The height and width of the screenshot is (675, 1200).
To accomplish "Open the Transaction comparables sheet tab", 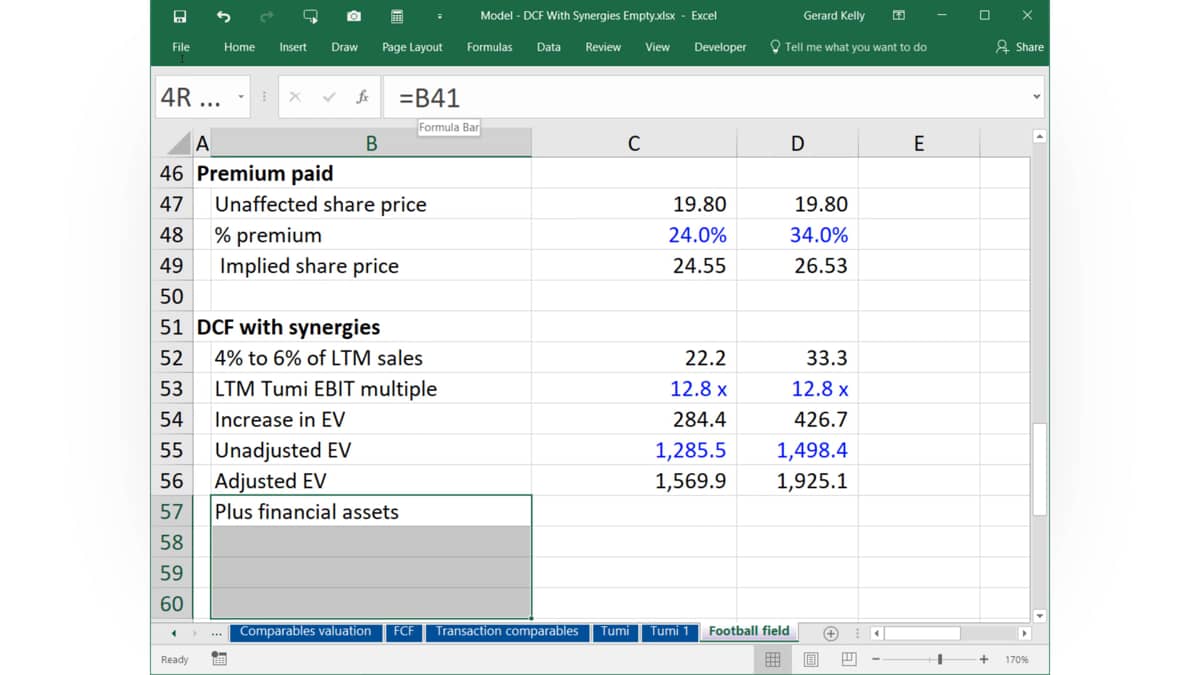I will [507, 631].
